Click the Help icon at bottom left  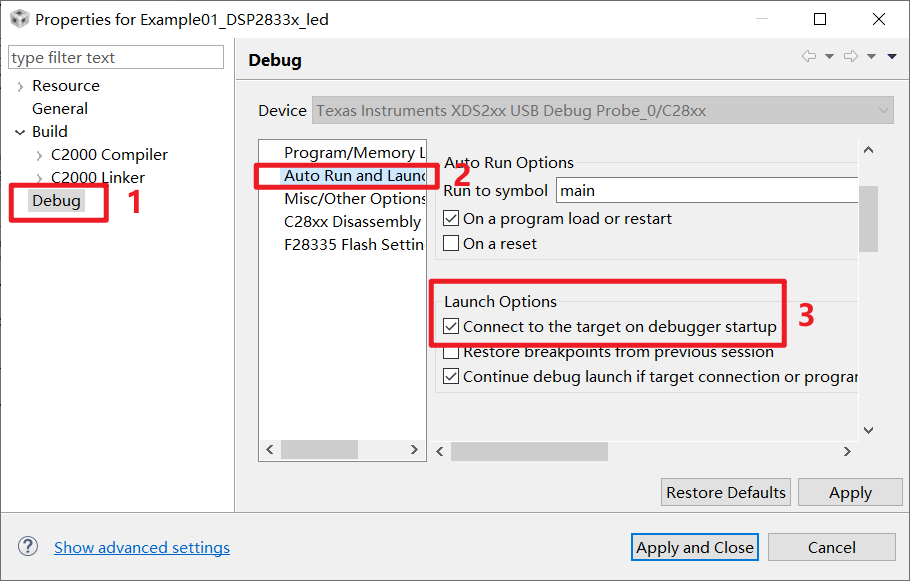27,546
